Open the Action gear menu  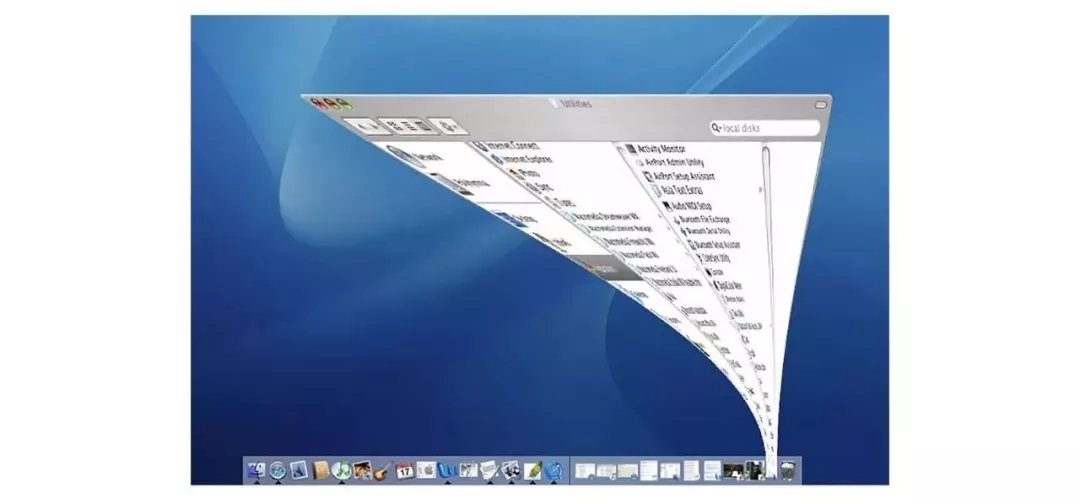(x=448, y=126)
